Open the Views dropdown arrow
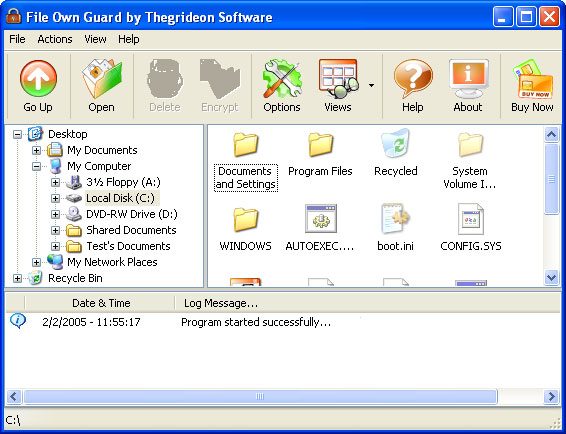This screenshot has width=566, height=434. click(371, 86)
